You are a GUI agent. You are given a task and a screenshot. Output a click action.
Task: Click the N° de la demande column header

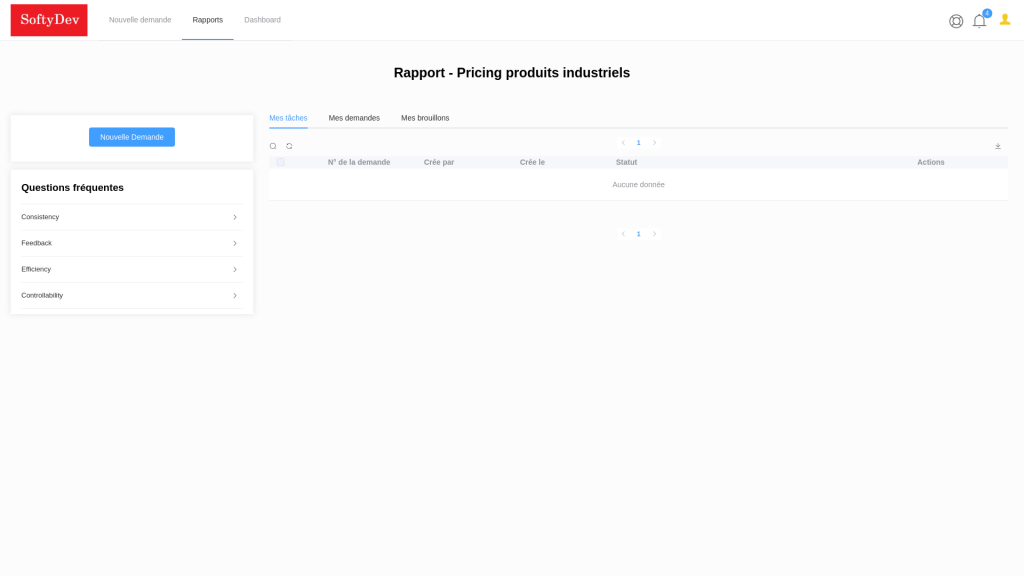click(359, 163)
